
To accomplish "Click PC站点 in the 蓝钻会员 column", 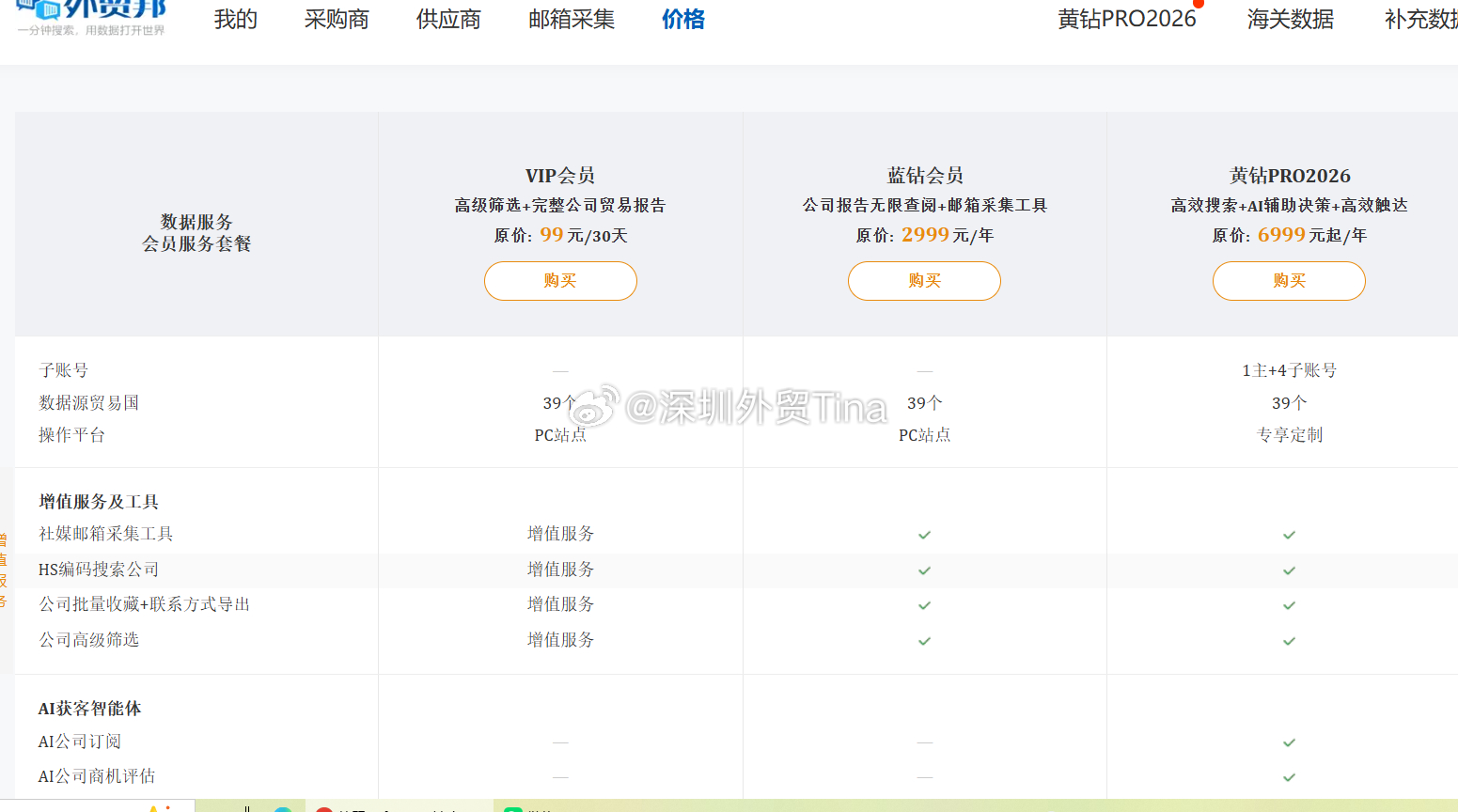I will [925, 435].
